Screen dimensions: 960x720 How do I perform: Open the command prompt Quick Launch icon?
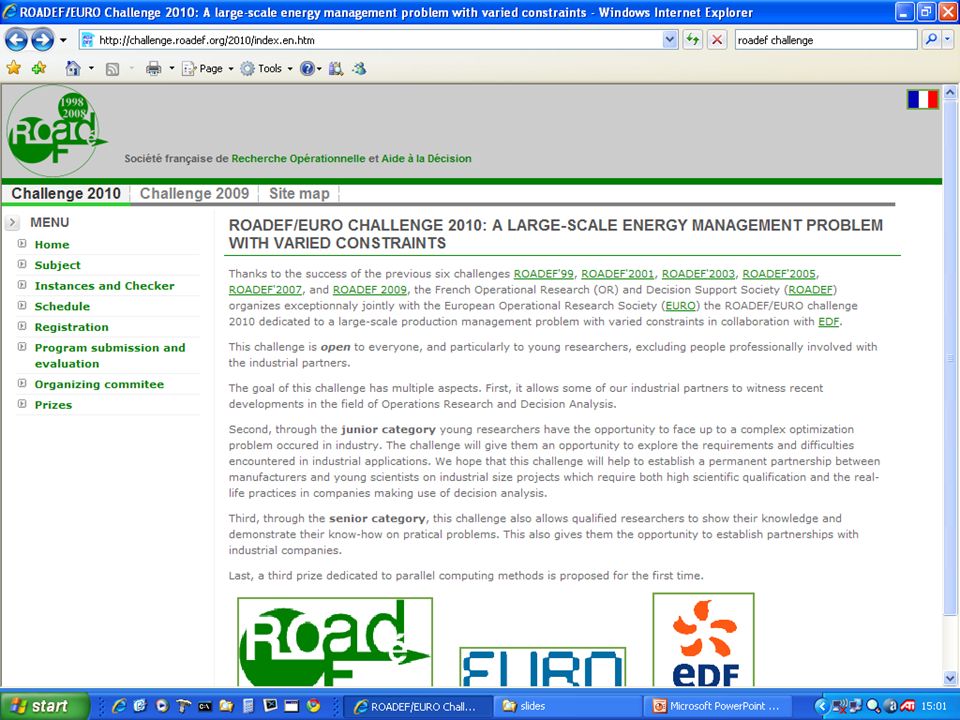[x=204, y=706]
